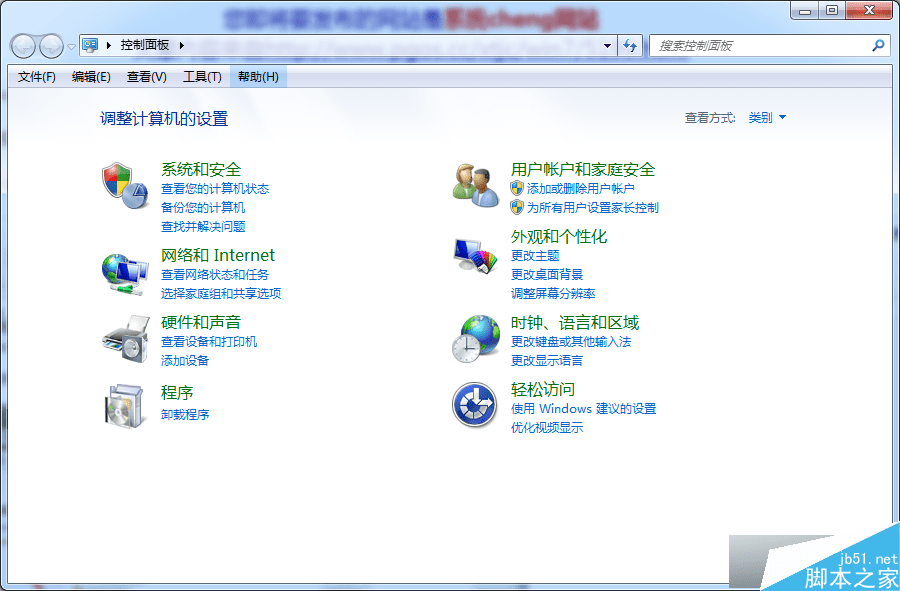Open the 查看(V) menu
The height and width of the screenshot is (591, 900).
pyautogui.click(x=145, y=76)
